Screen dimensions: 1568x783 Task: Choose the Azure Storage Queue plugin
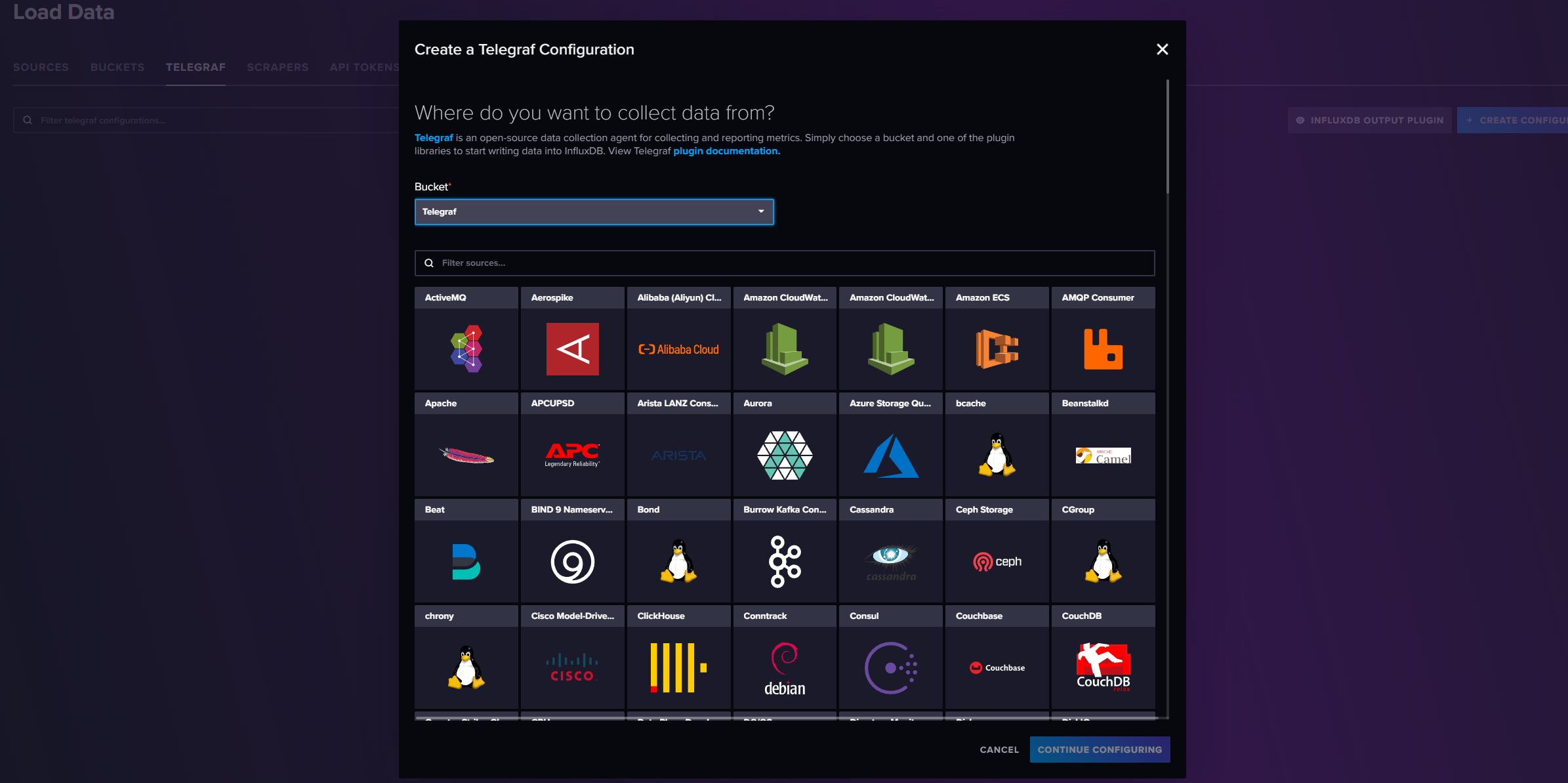coord(890,455)
